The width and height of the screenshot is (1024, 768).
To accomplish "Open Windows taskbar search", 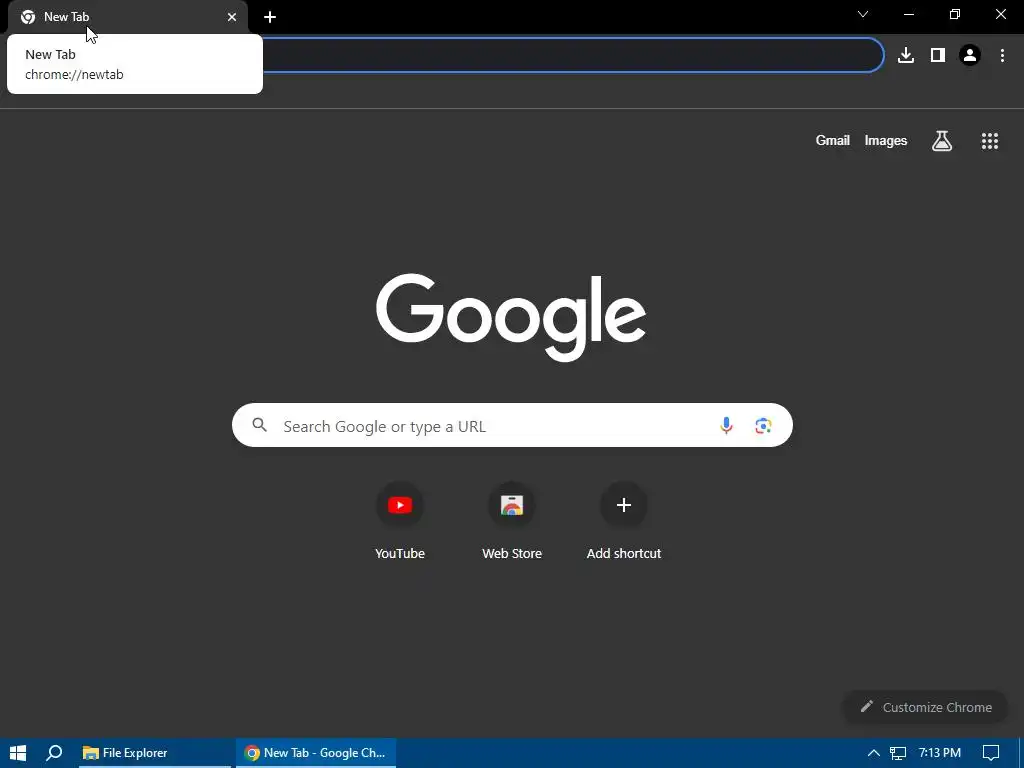I will [x=54, y=753].
